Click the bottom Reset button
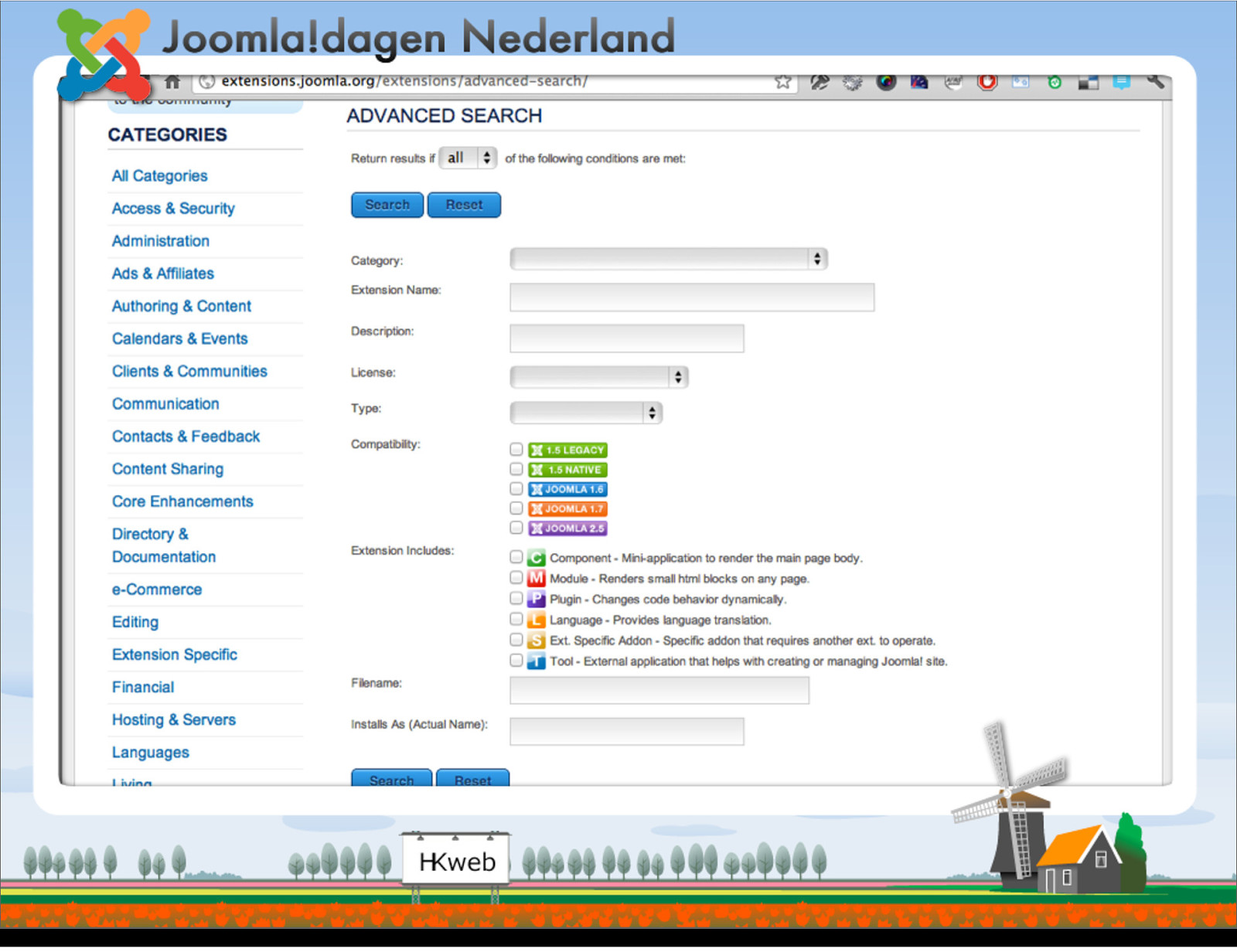 click(x=472, y=778)
